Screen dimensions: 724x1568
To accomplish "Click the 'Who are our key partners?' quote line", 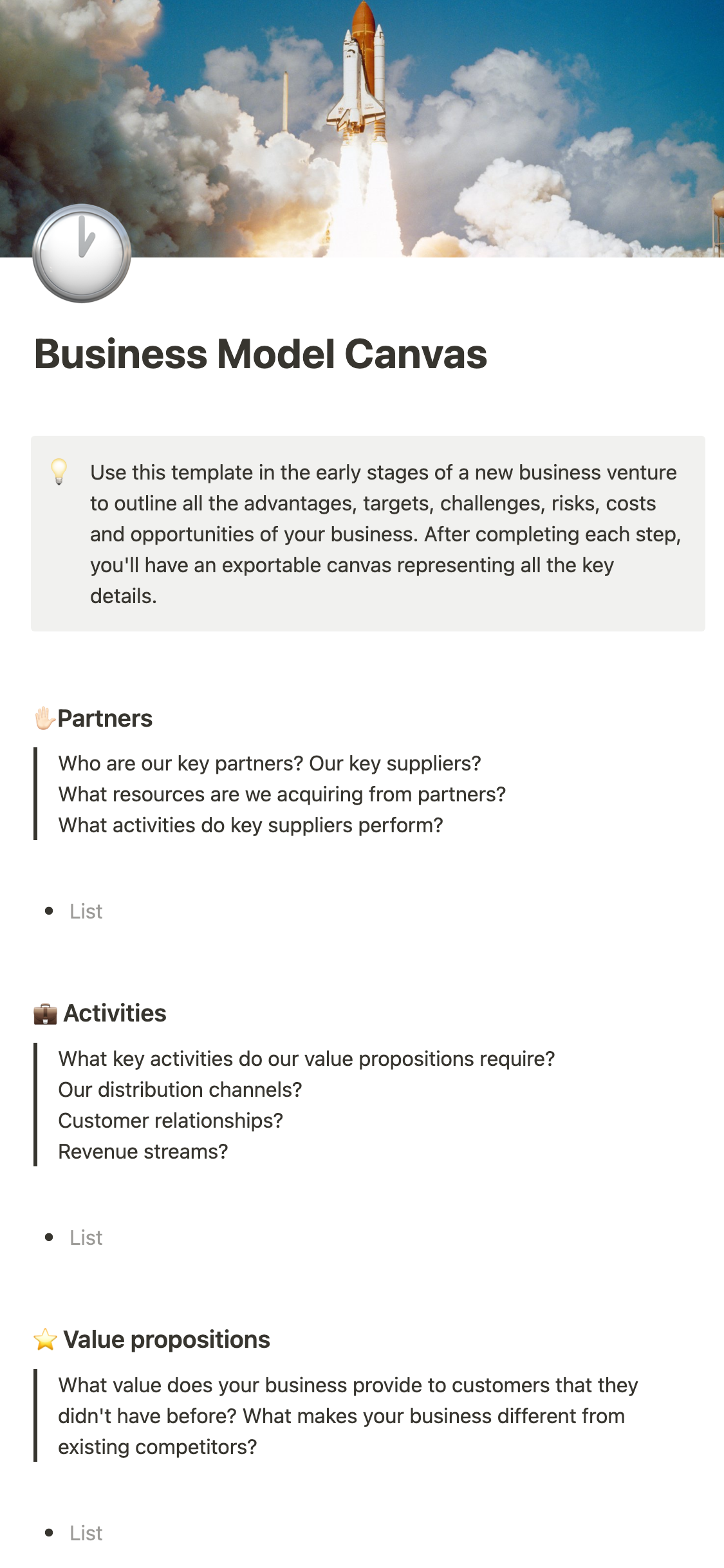I will [270, 763].
